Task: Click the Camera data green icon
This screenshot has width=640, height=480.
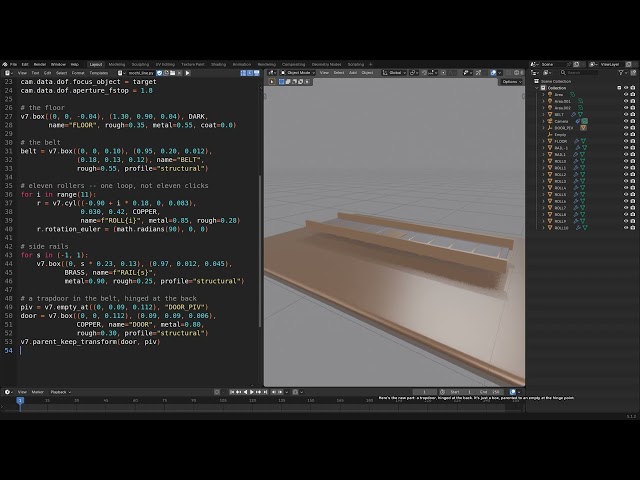Action: pos(584,121)
